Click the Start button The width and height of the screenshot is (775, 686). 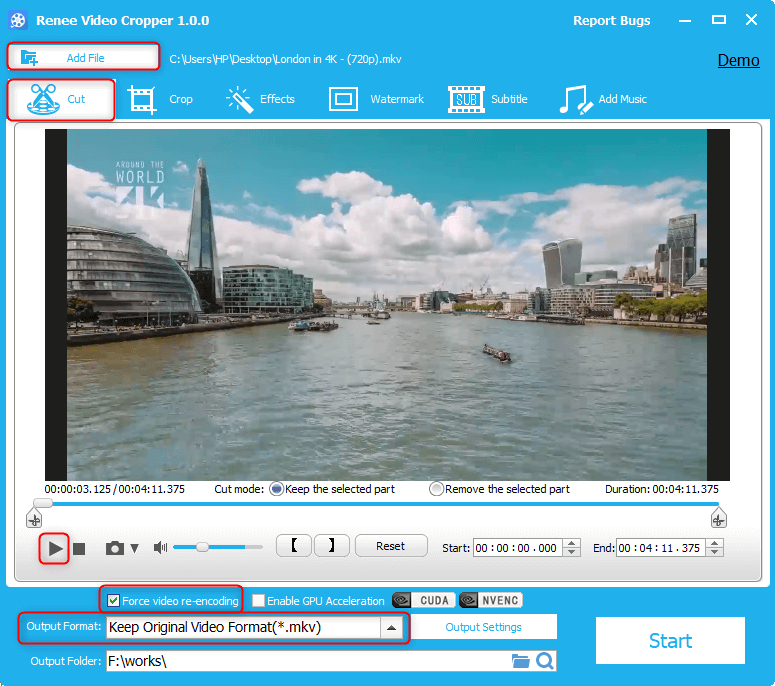click(x=670, y=641)
